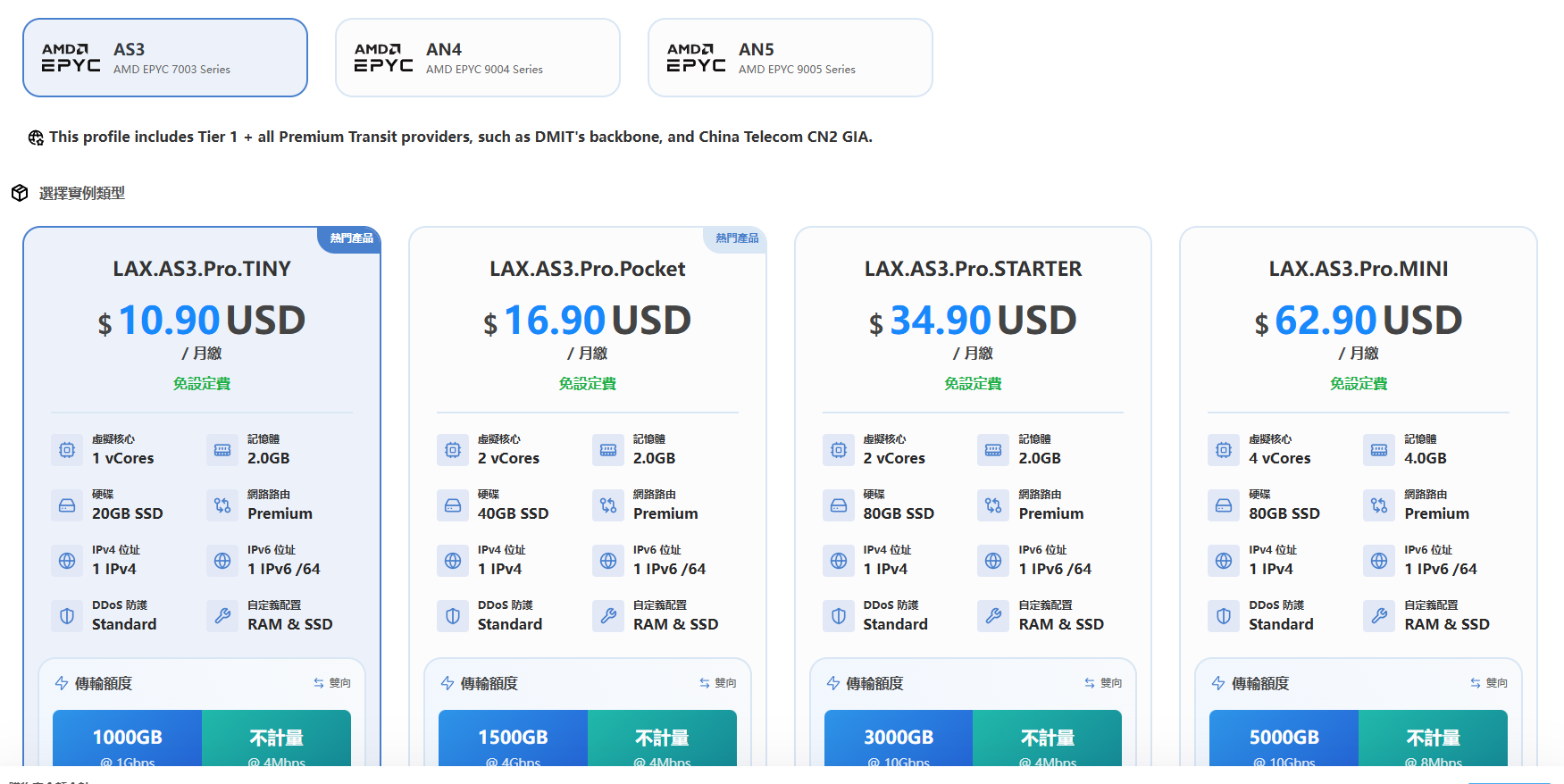Select the 3000GB transfer option in STARTER plan
Image resolution: width=1564 pixels, height=784 pixels.
click(899, 738)
